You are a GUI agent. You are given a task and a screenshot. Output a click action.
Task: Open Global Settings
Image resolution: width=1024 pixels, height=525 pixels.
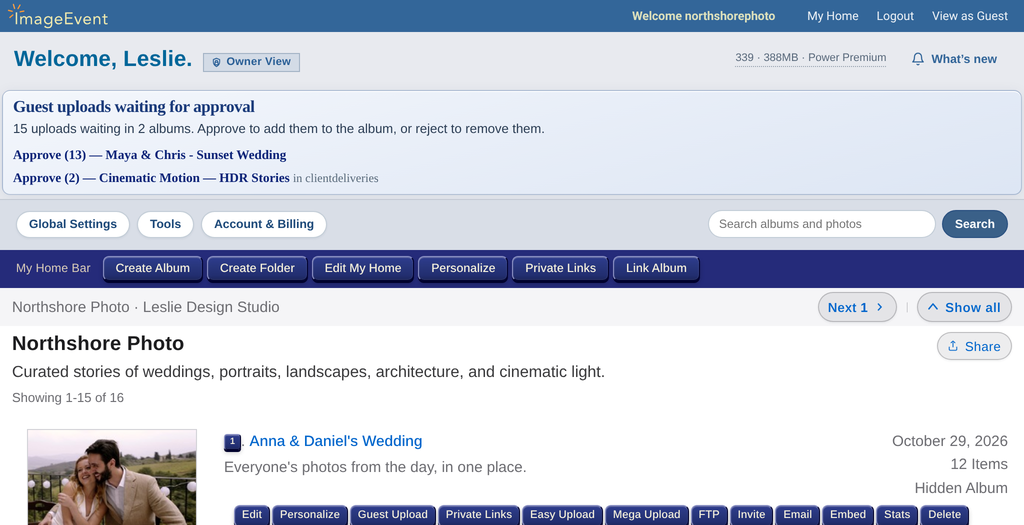pyautogui.click(x=72, y=224)
